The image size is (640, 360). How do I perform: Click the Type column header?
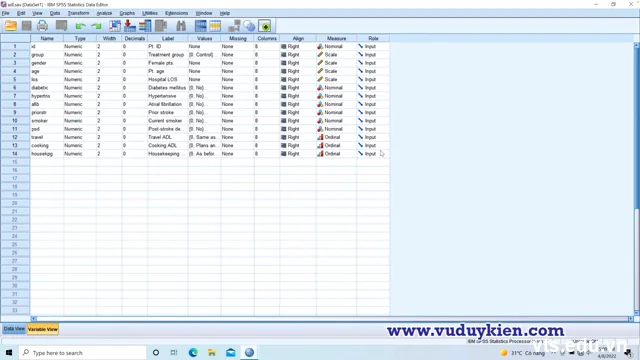coord(80,38)
